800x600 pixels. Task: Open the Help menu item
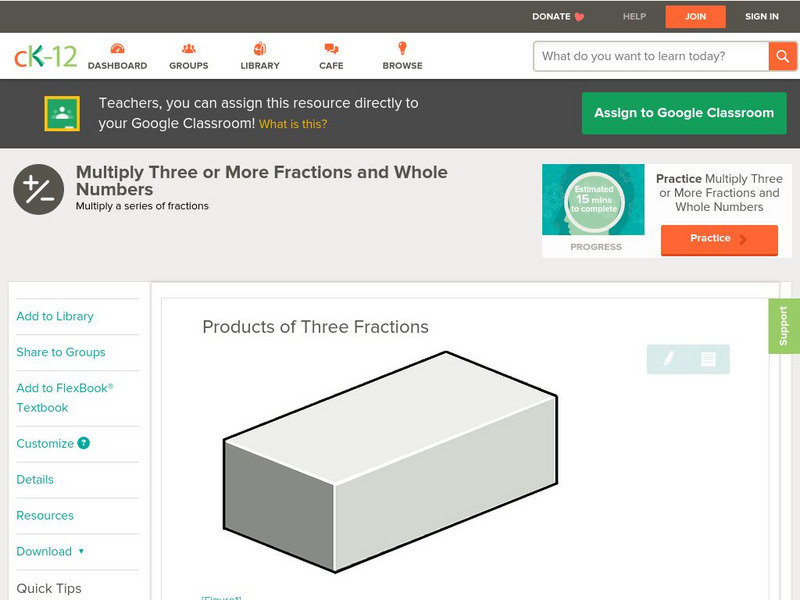(x=635, y=16)
